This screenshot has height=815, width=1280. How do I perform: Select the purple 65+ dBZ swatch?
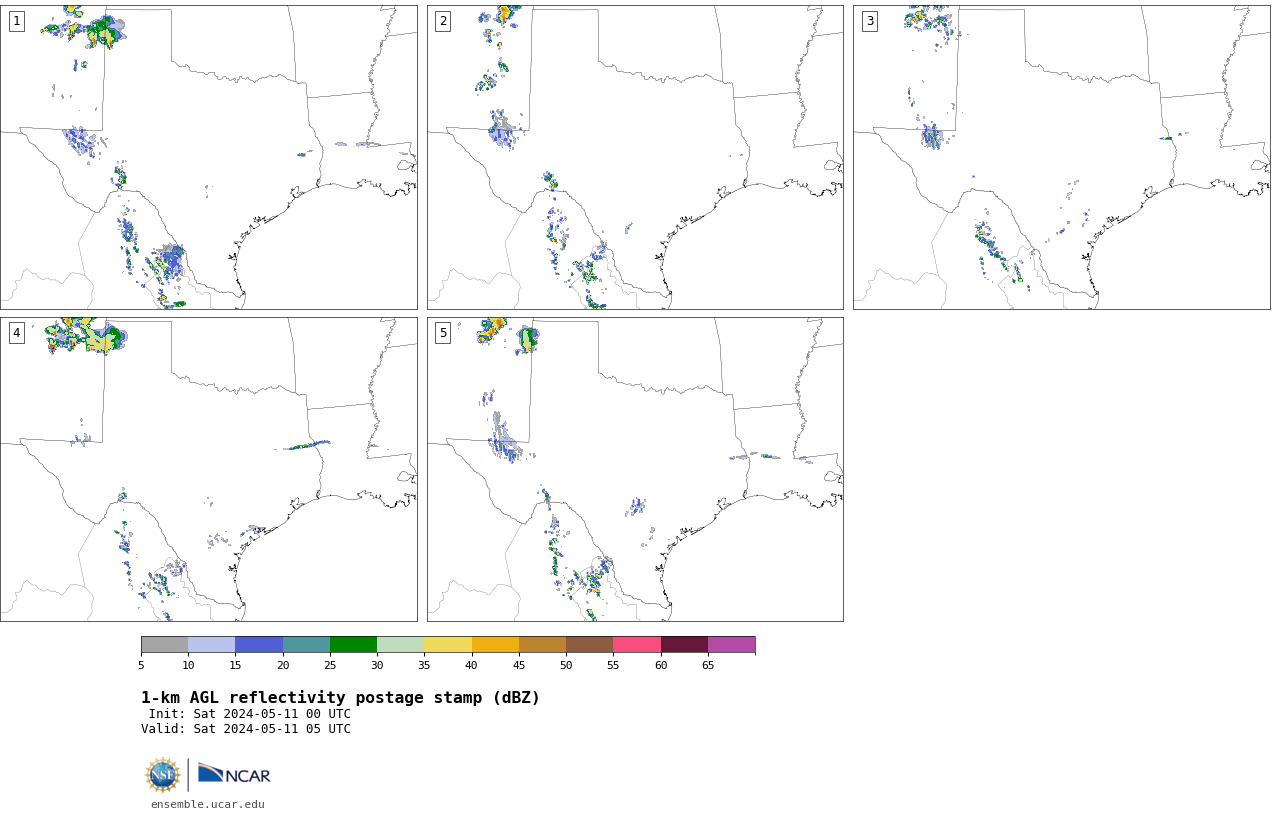coord(731,644)
